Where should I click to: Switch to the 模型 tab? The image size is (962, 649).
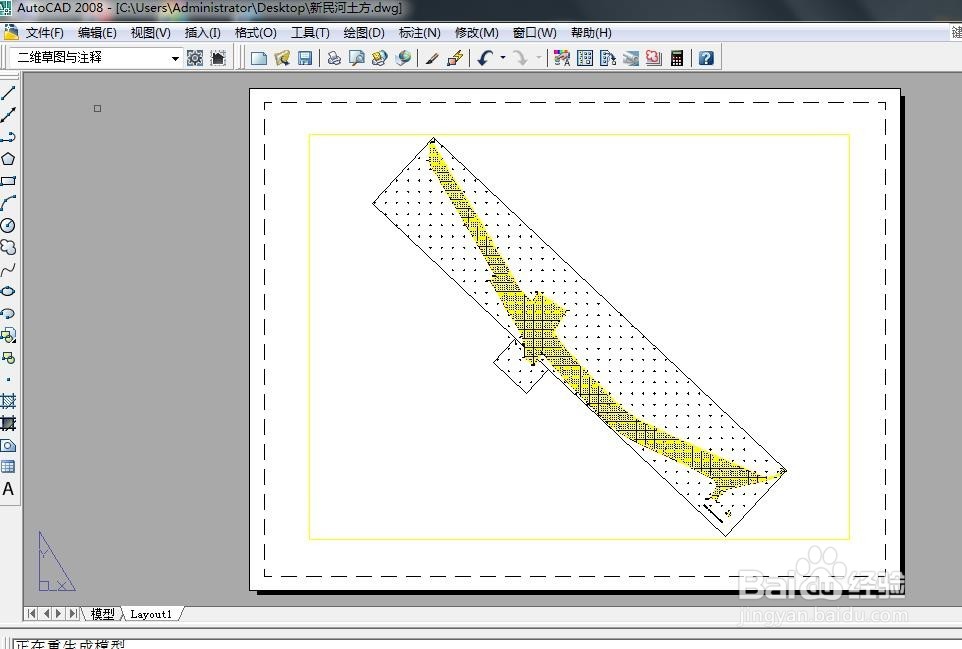coord(102,613)
